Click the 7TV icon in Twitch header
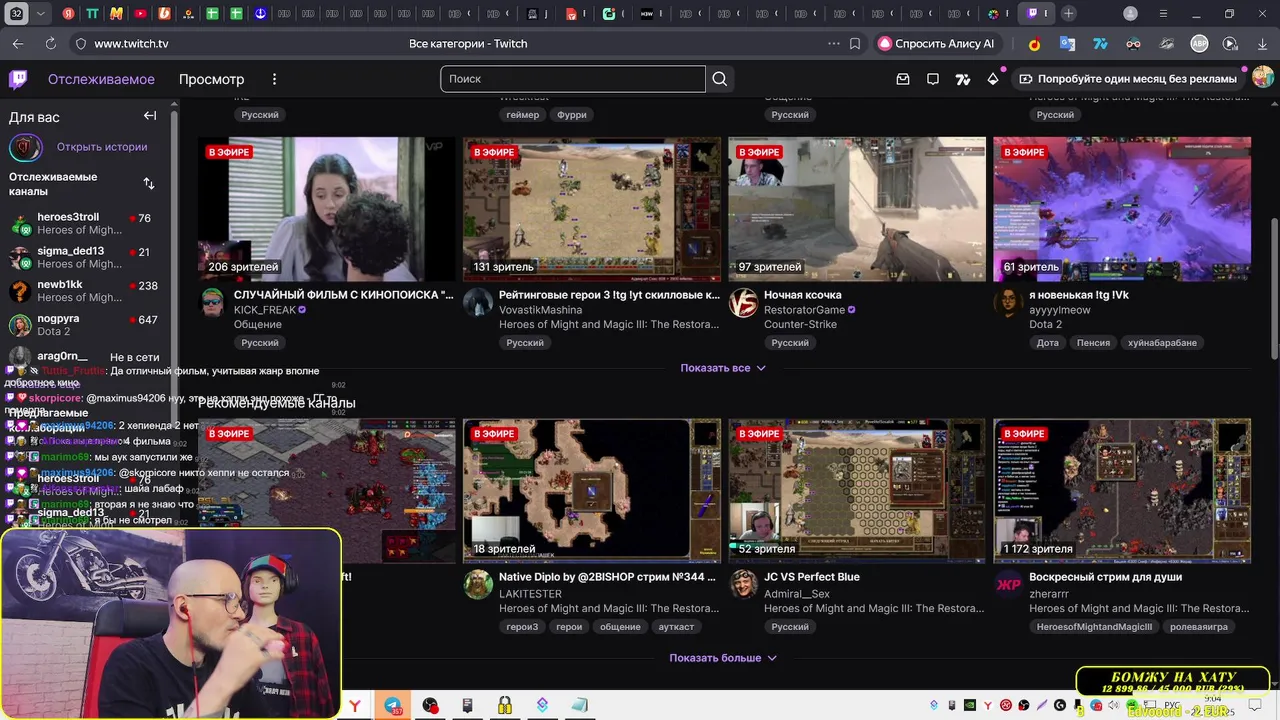 click(963, 79)
